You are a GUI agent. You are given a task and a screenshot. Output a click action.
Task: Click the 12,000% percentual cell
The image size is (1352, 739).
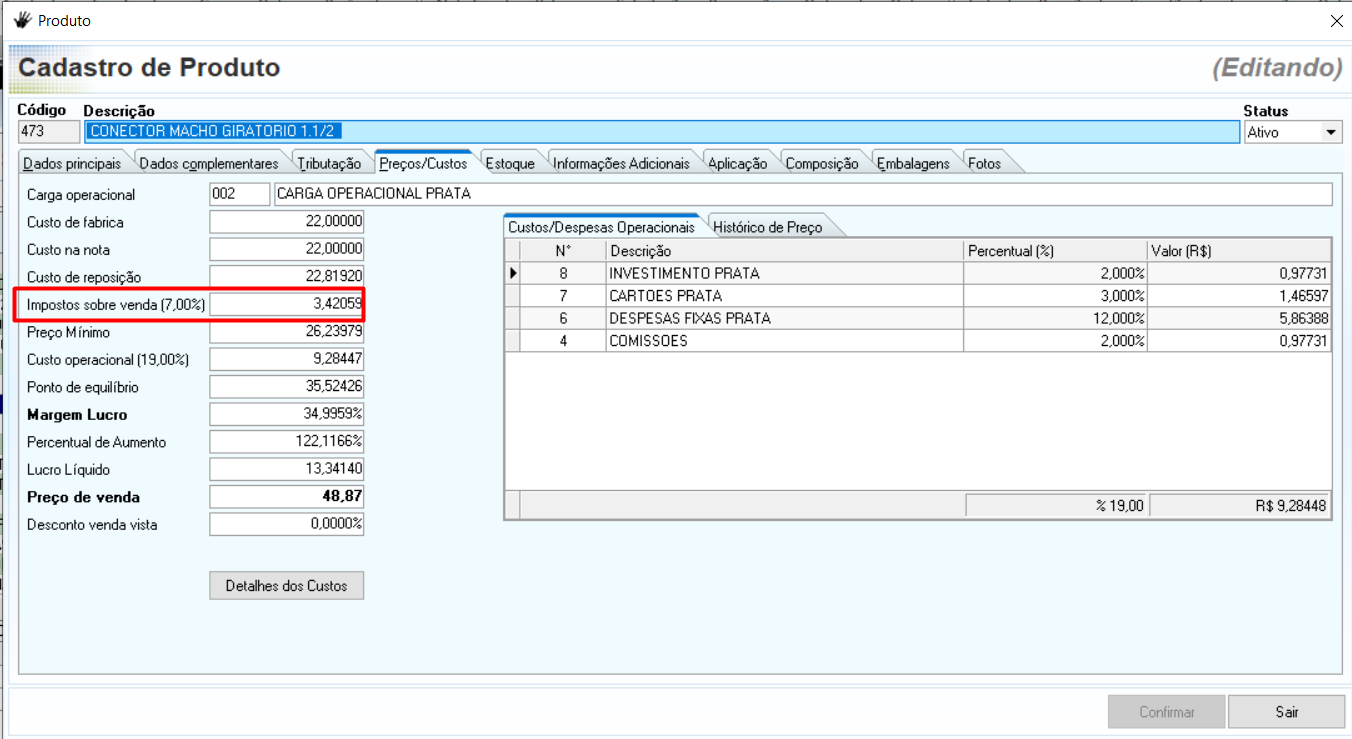(x=1056, y=318)
